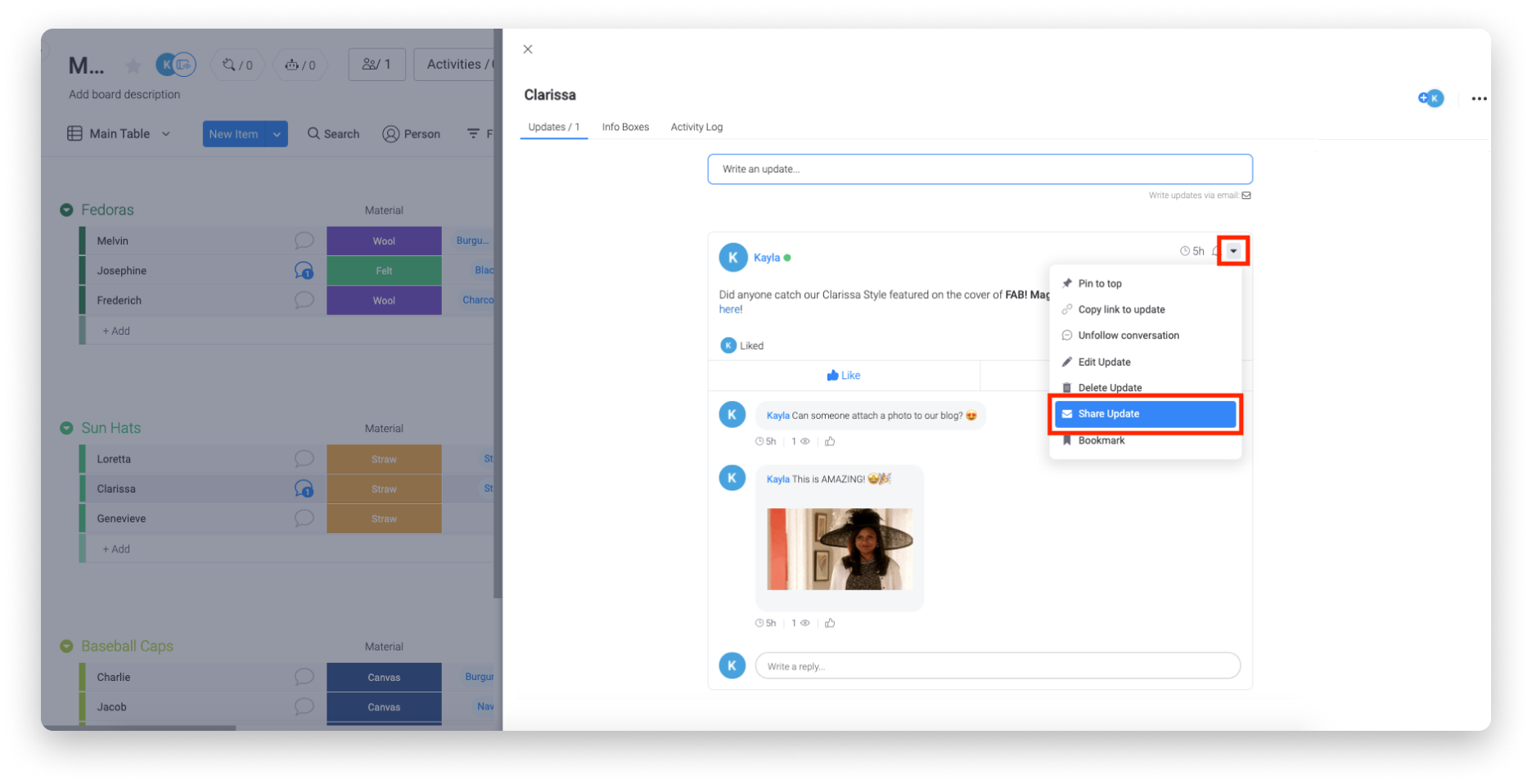This screenshot has width=1532, height=784.
Task: Open Clarissa's conversation bubble
Action: 304,489
